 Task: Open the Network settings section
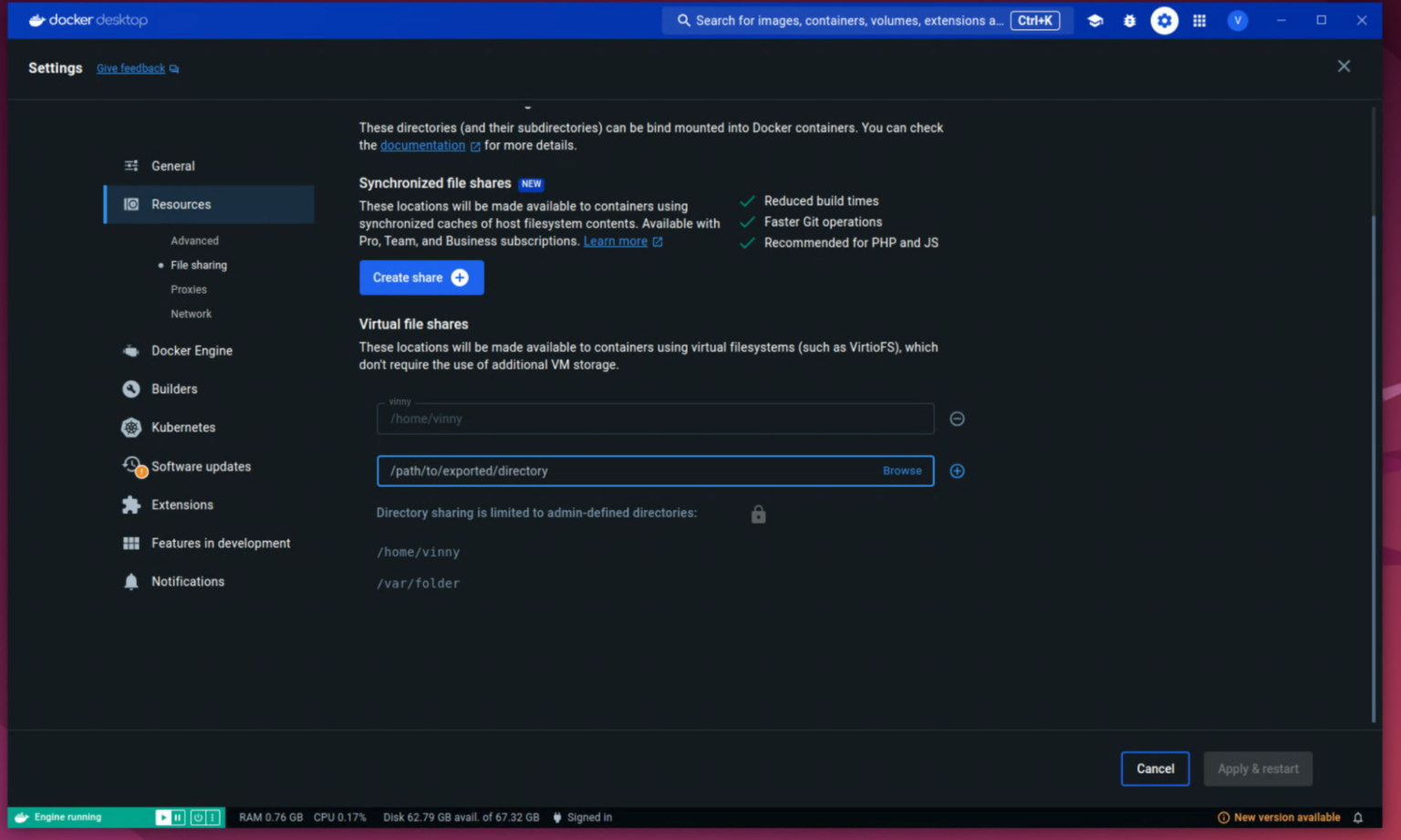(x=191, y=314)
